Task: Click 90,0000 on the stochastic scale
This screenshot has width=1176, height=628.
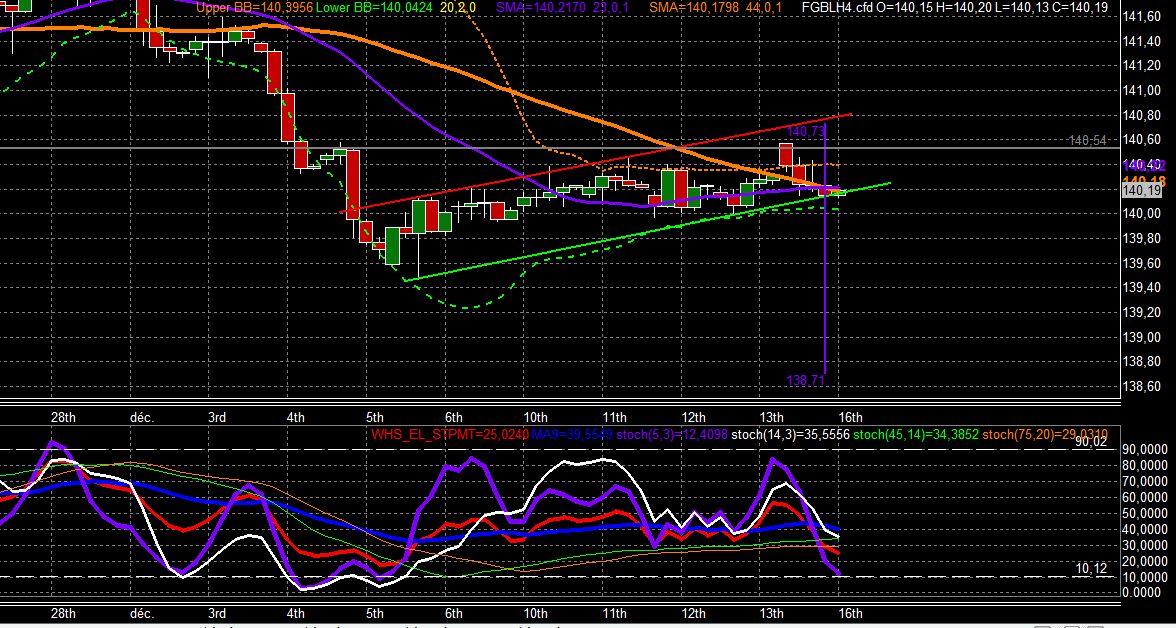Action: click(x=1146, y=449)
